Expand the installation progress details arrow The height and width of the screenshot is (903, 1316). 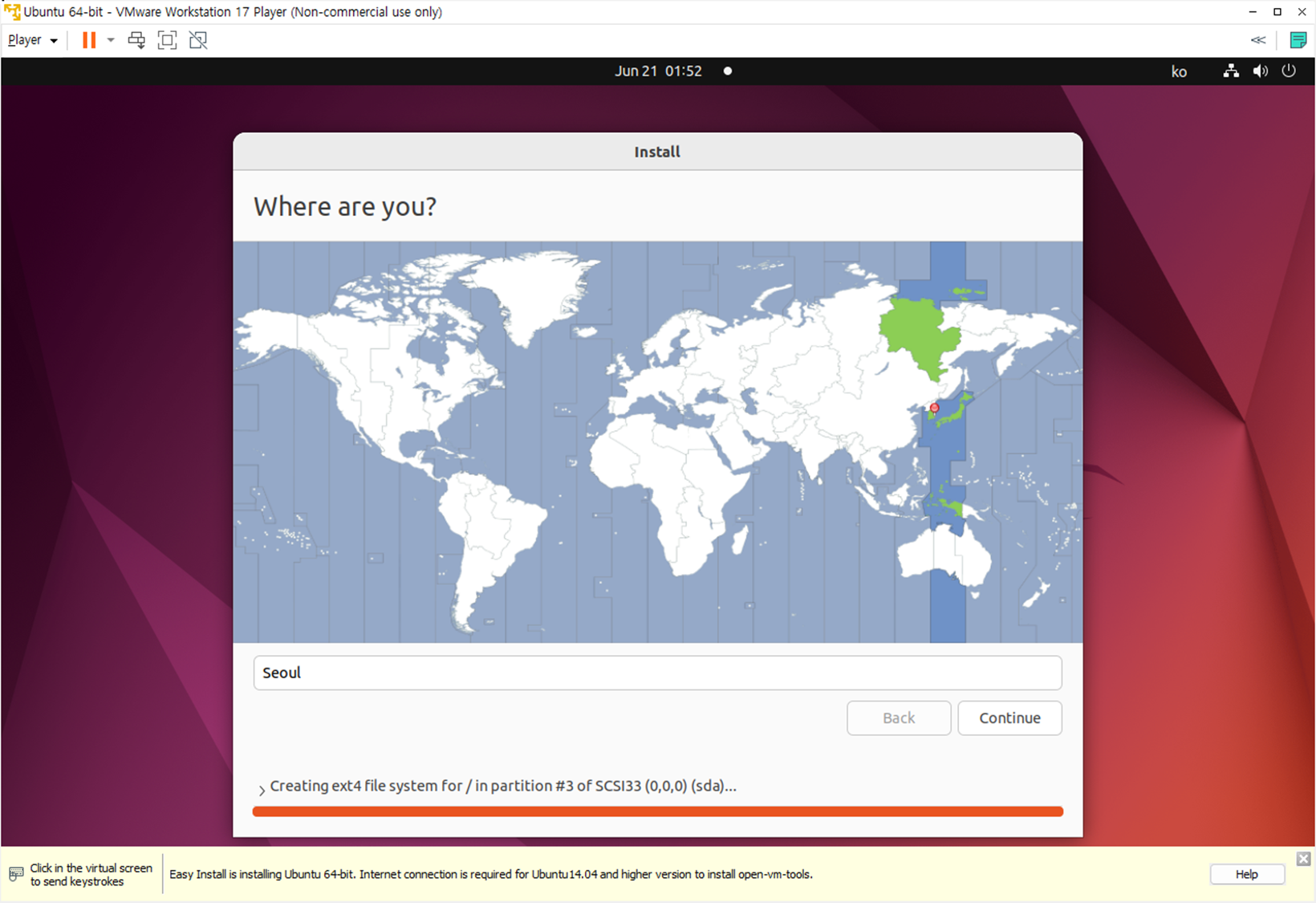tap(262, 790)
